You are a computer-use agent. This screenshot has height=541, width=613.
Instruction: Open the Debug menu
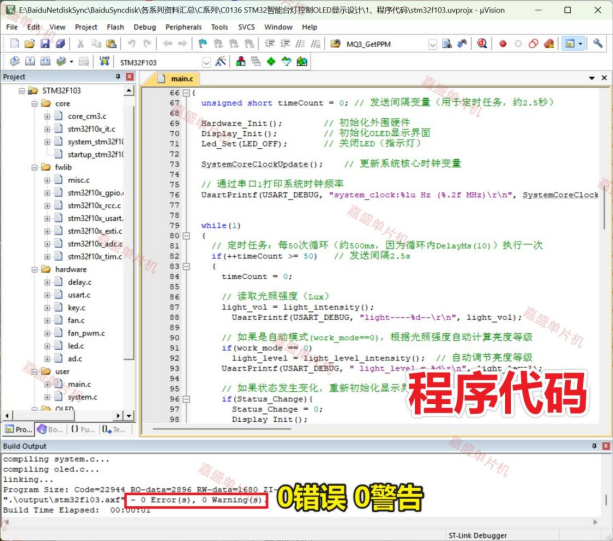[x=145, y=27]
